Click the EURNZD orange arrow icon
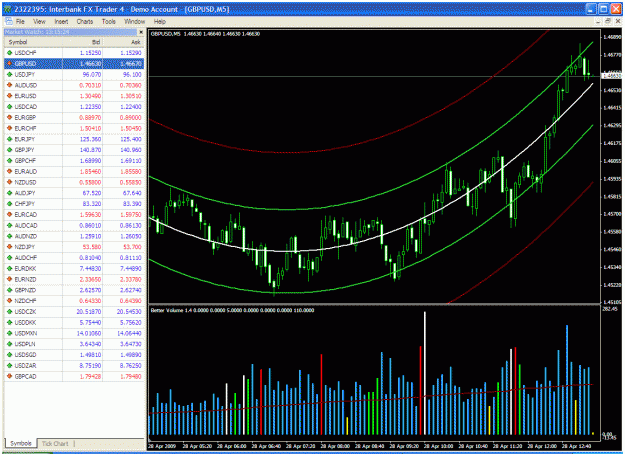Viewport: 625px width, 454px height. [x=10, y=279]
